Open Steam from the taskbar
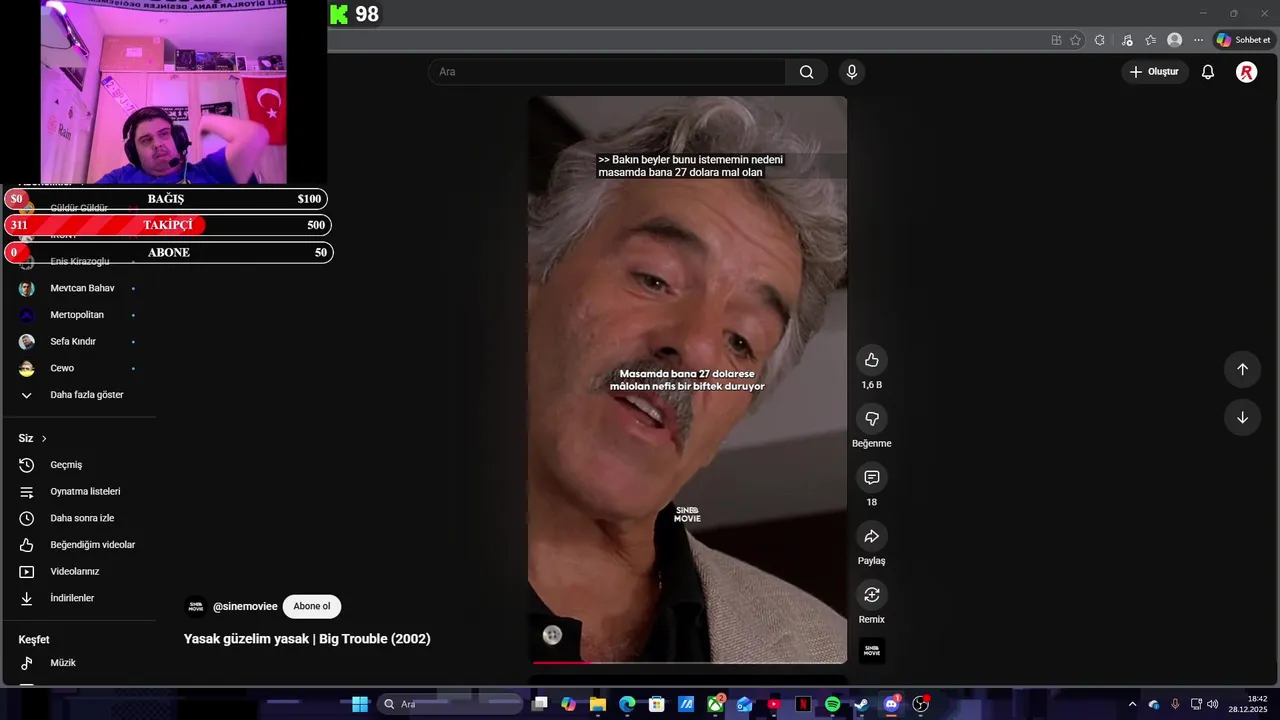Image resolution: width=1280 pixels, height=720 pixels. (x=861, y=704)
